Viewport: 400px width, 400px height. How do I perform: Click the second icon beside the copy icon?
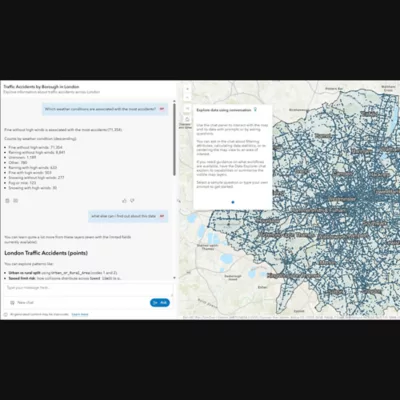tap(15, 201)
